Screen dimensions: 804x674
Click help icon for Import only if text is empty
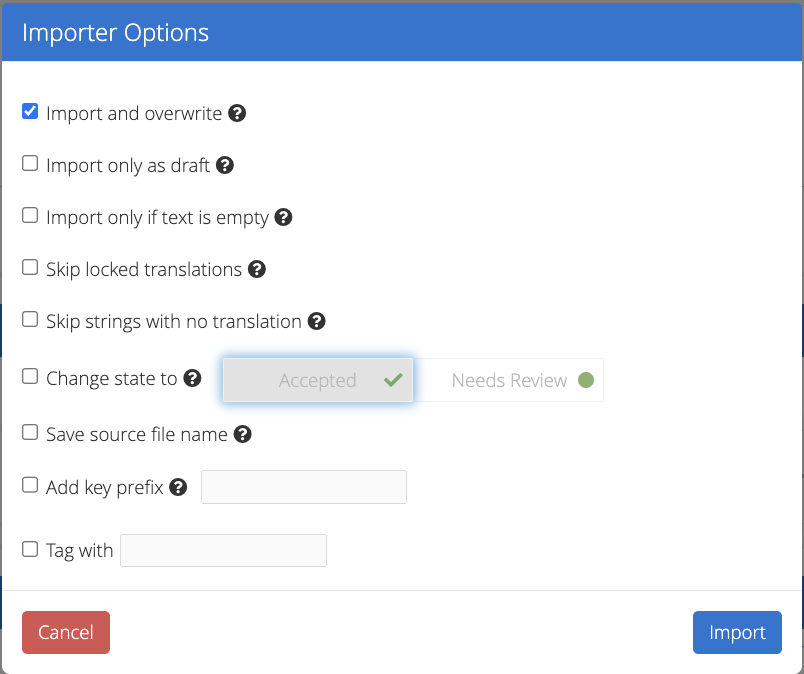283,217
